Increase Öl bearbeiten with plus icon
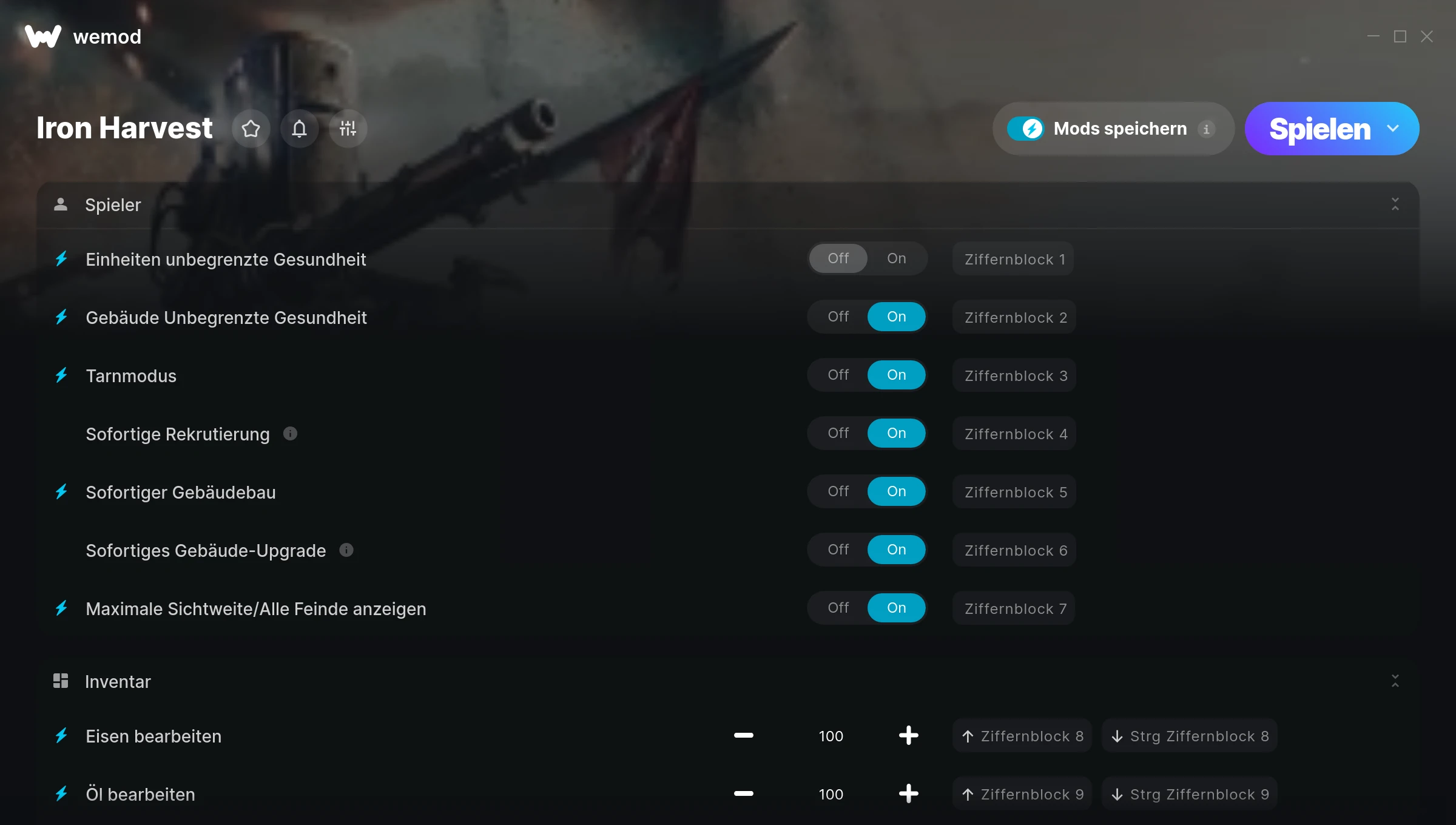 908,794
